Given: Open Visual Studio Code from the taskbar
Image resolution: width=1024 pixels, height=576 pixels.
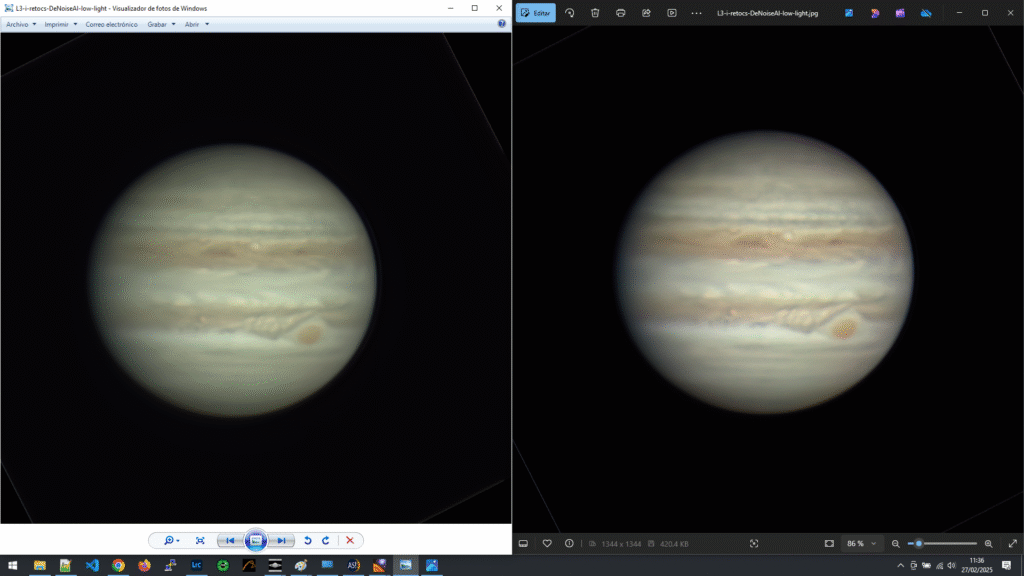Looking at the screenshot, I should click(x=92, y=566).
